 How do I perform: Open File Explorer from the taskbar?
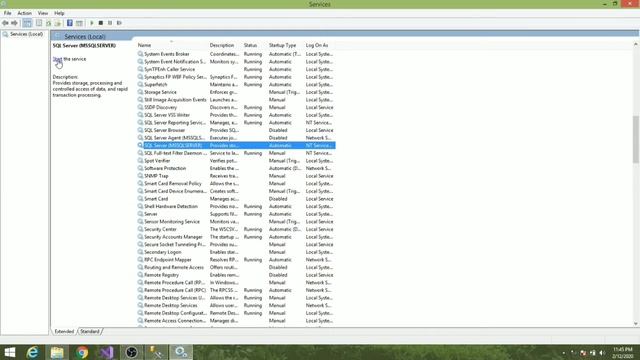(57, 352)
